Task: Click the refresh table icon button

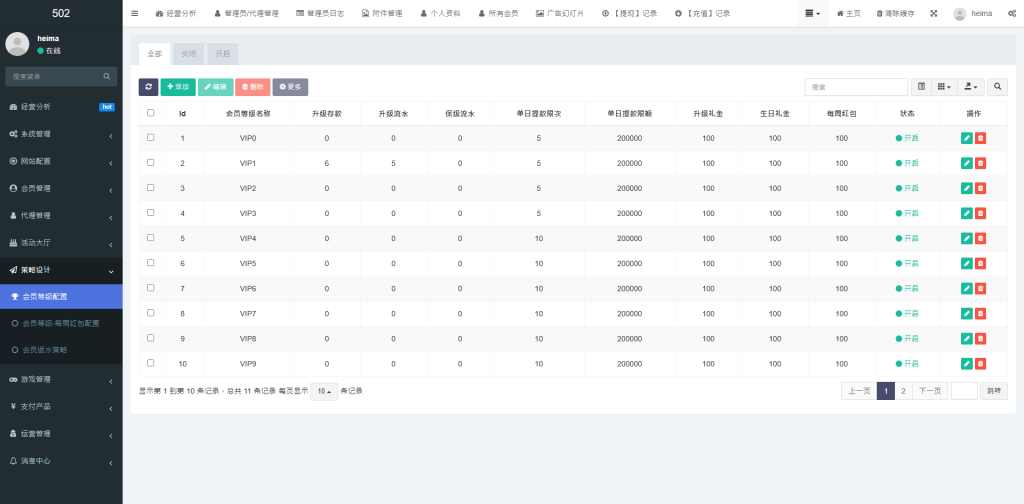Action: pyautogui.click(x=148, y=87)
